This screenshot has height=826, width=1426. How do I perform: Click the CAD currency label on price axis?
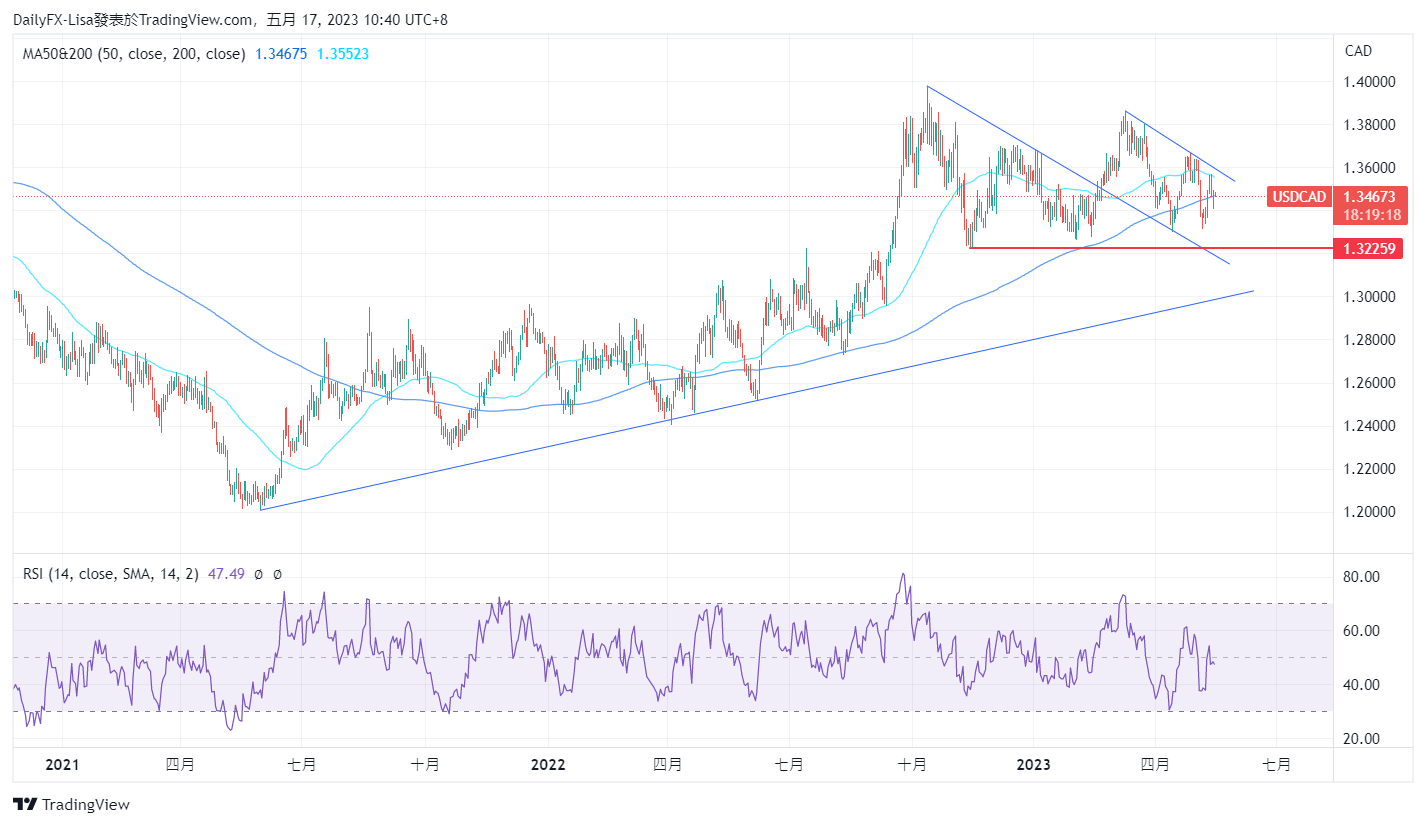1358,51
